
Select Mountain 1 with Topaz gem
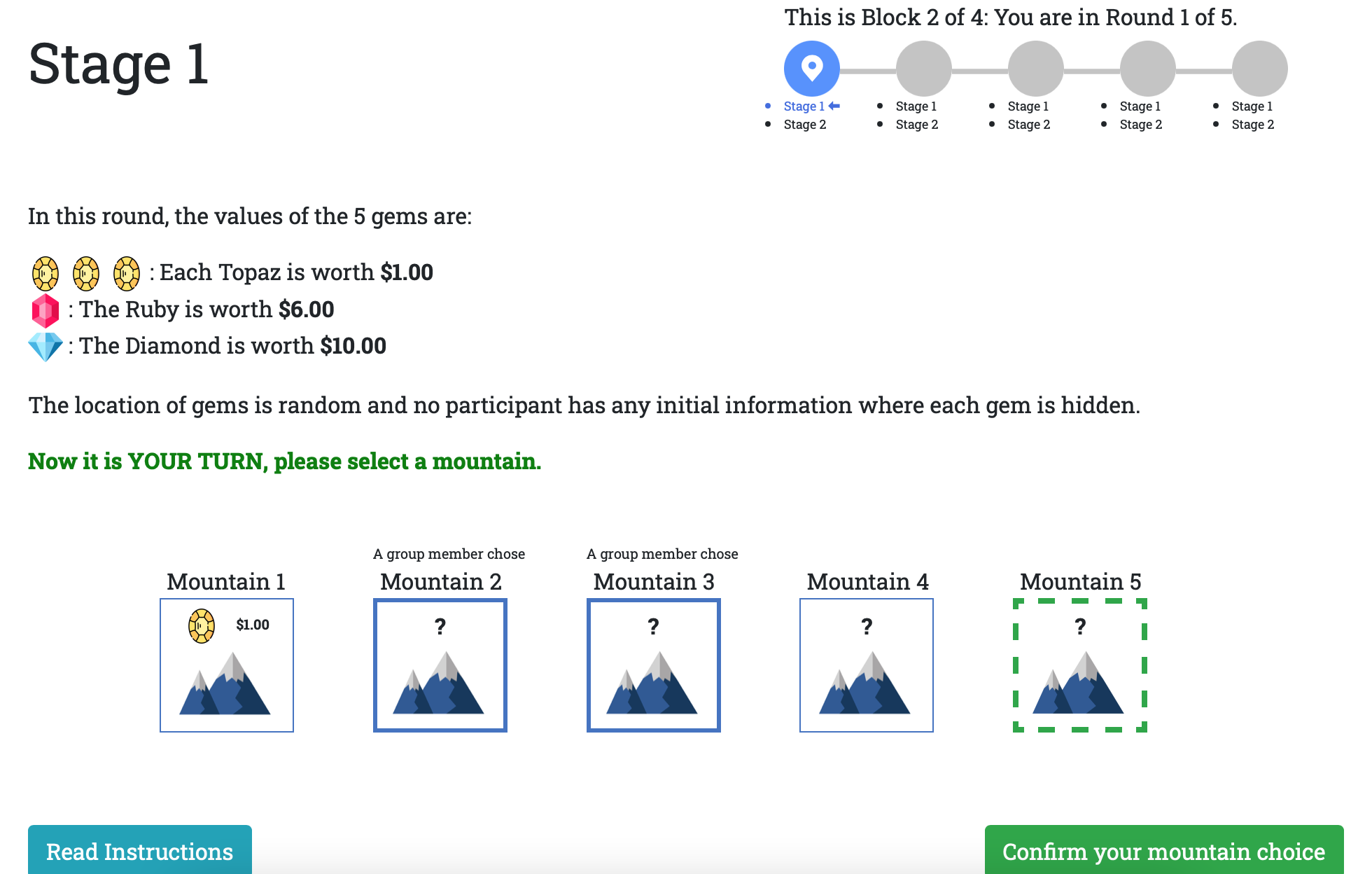click(x=227, y=665)
